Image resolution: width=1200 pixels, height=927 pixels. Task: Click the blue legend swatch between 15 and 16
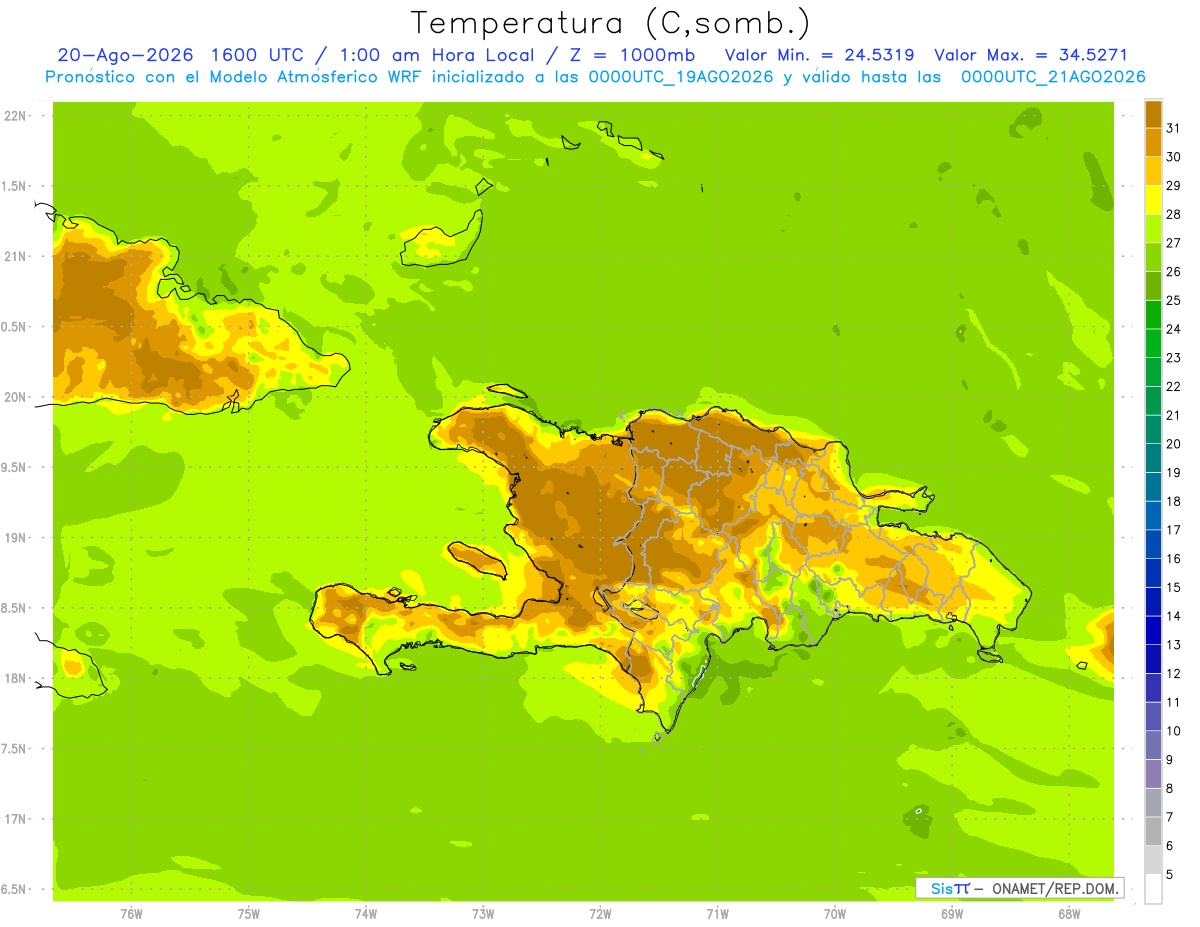click(1153, 572)
